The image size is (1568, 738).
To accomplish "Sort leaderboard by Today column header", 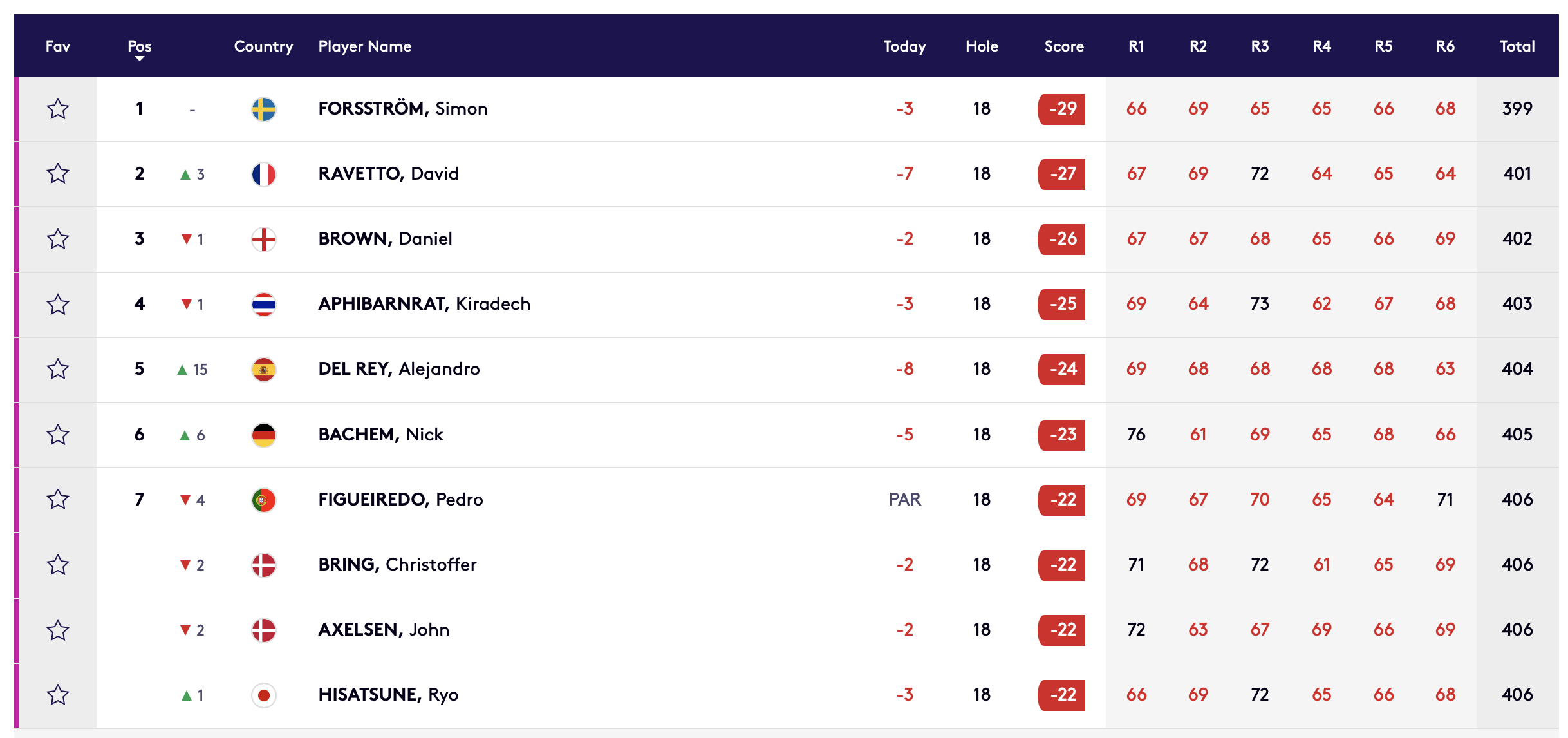I will tap(904, 46).
